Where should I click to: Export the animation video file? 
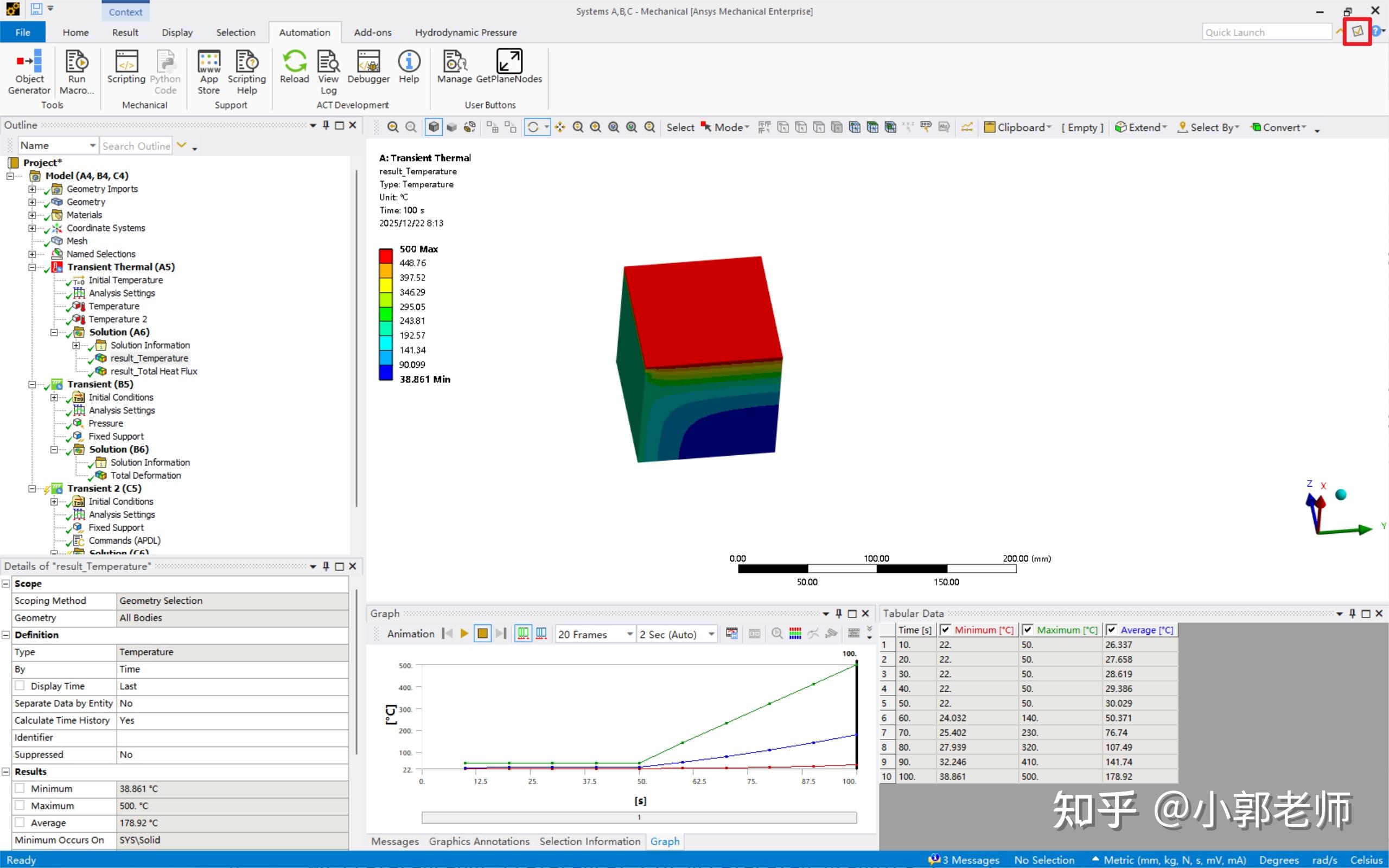(x=731, y=633)
